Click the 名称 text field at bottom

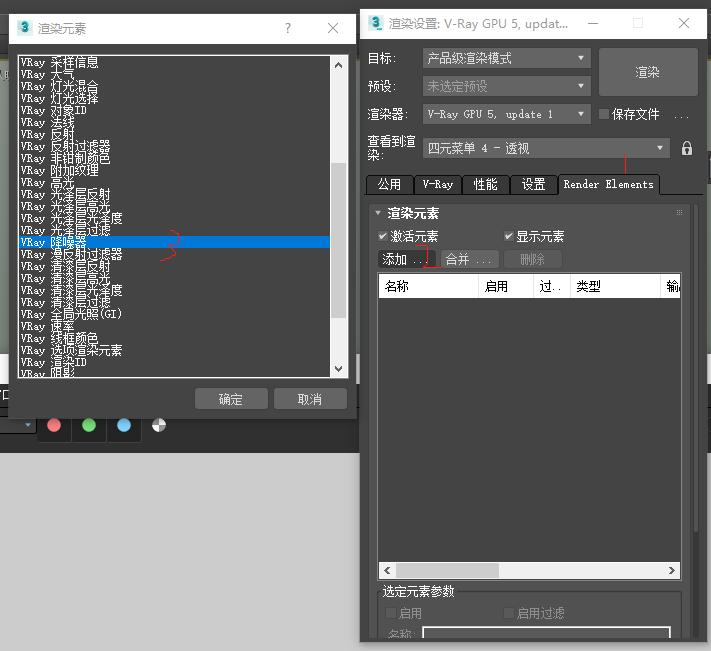546,632
